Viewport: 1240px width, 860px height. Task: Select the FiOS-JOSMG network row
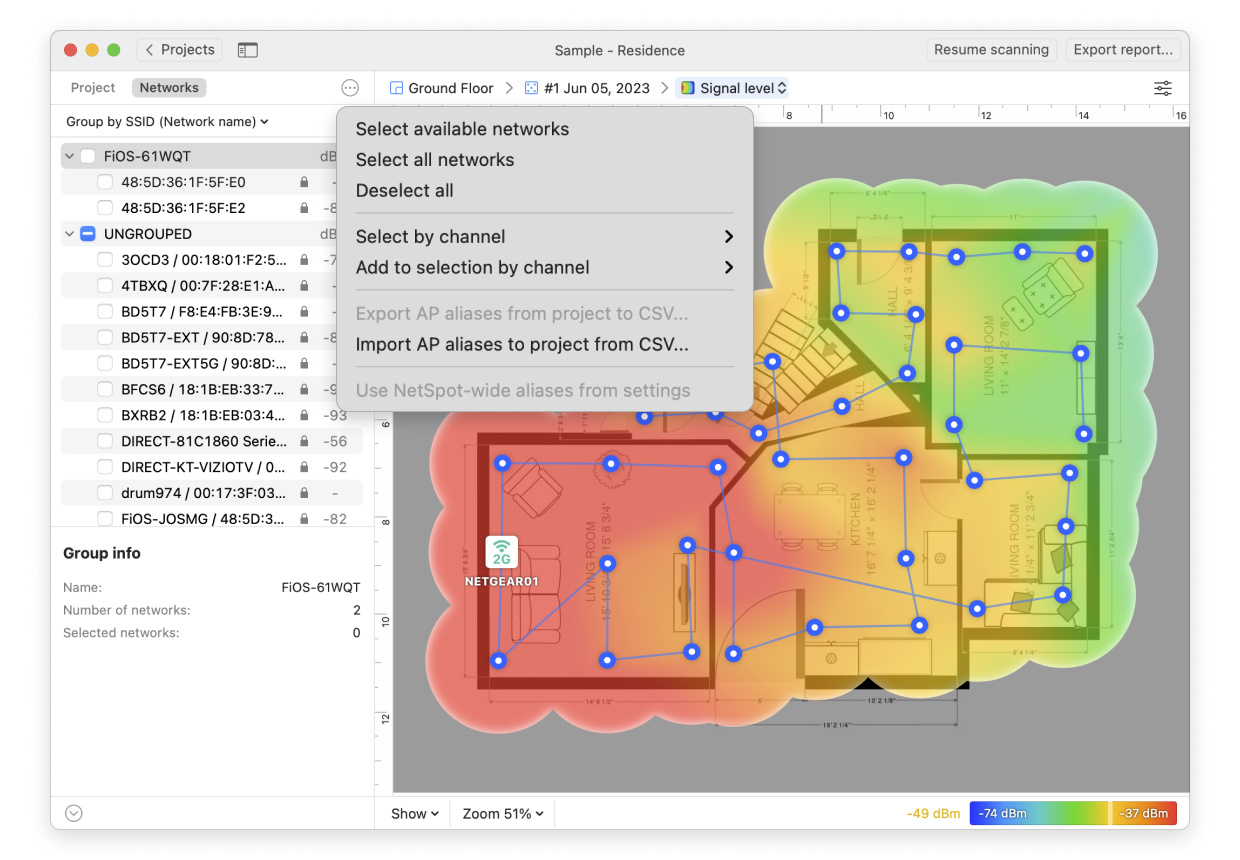212,519
